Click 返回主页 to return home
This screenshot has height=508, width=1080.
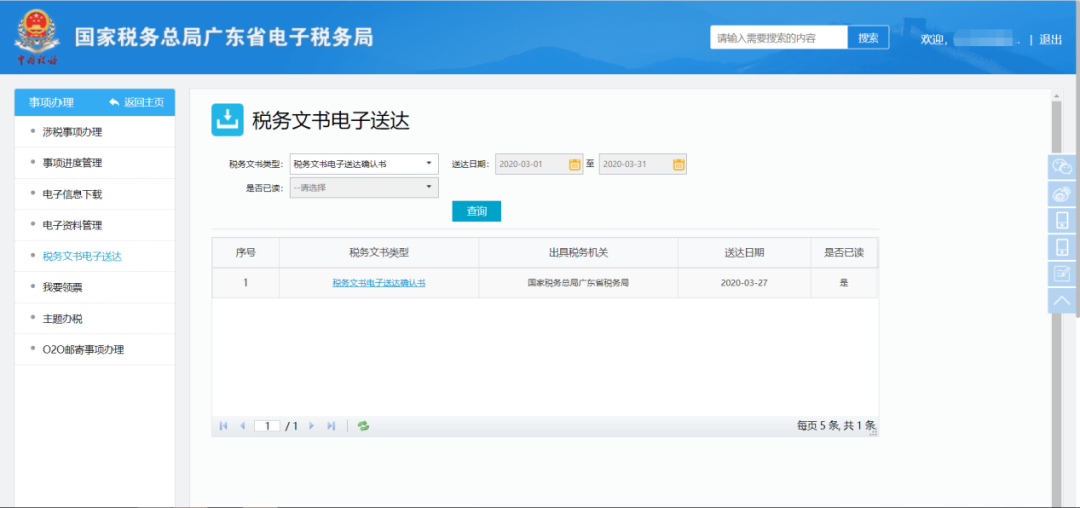point(137,102)
